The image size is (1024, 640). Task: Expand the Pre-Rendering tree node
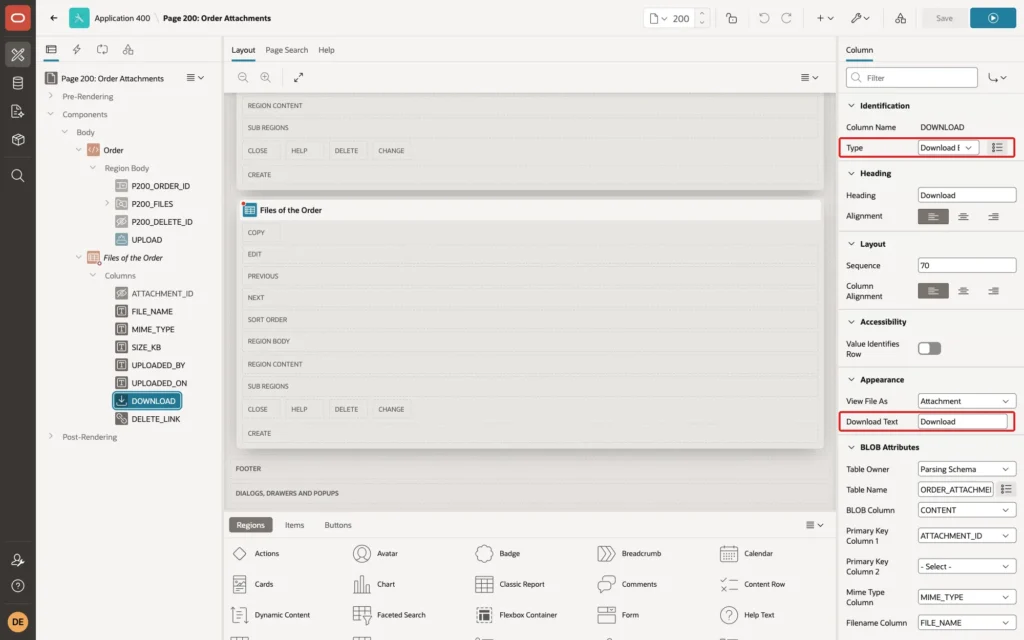pos(50,96)
